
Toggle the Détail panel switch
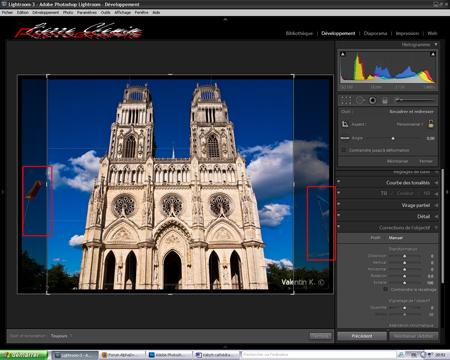point(339,216)
